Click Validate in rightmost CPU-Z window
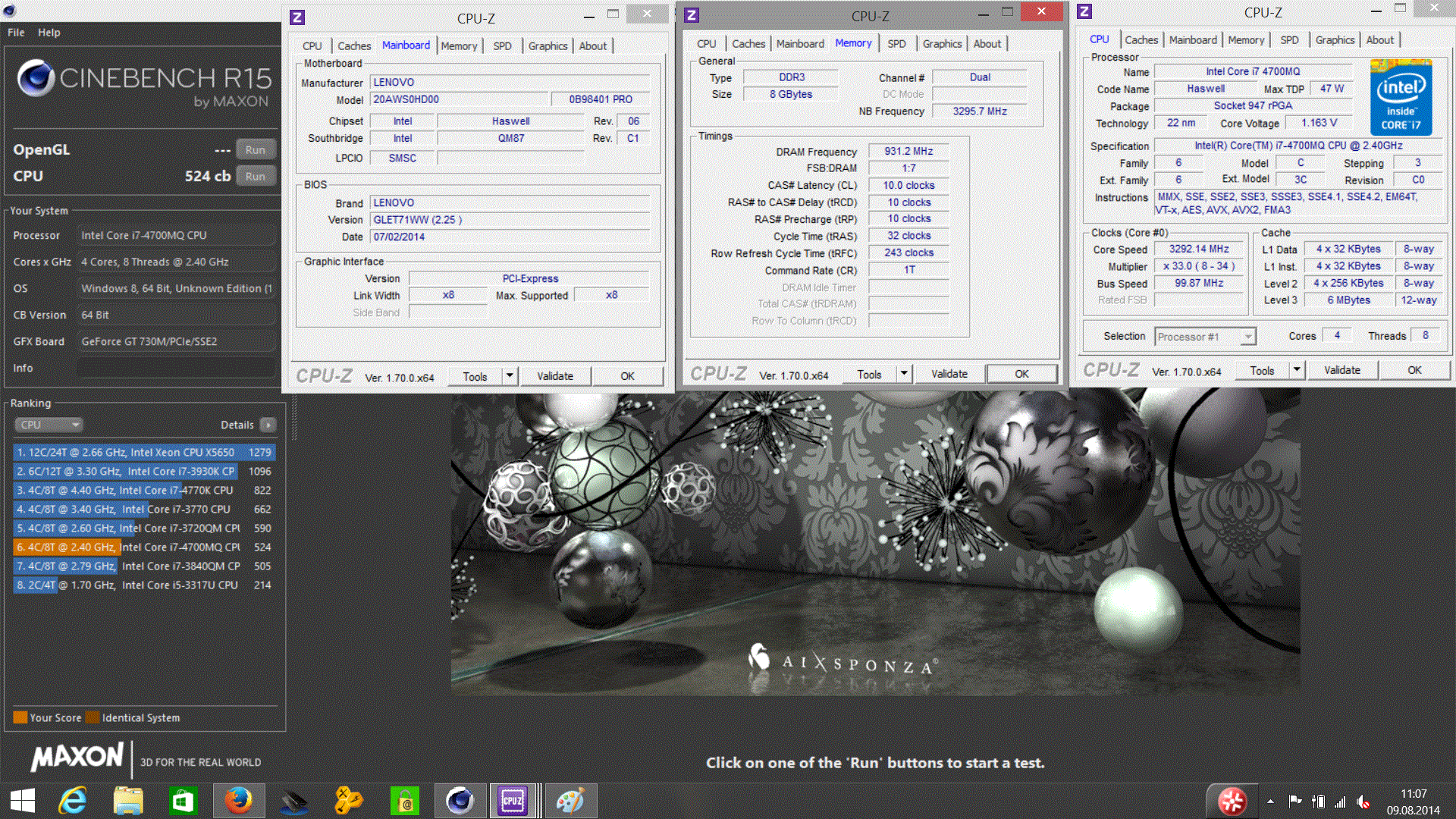 pos(1342,371)
